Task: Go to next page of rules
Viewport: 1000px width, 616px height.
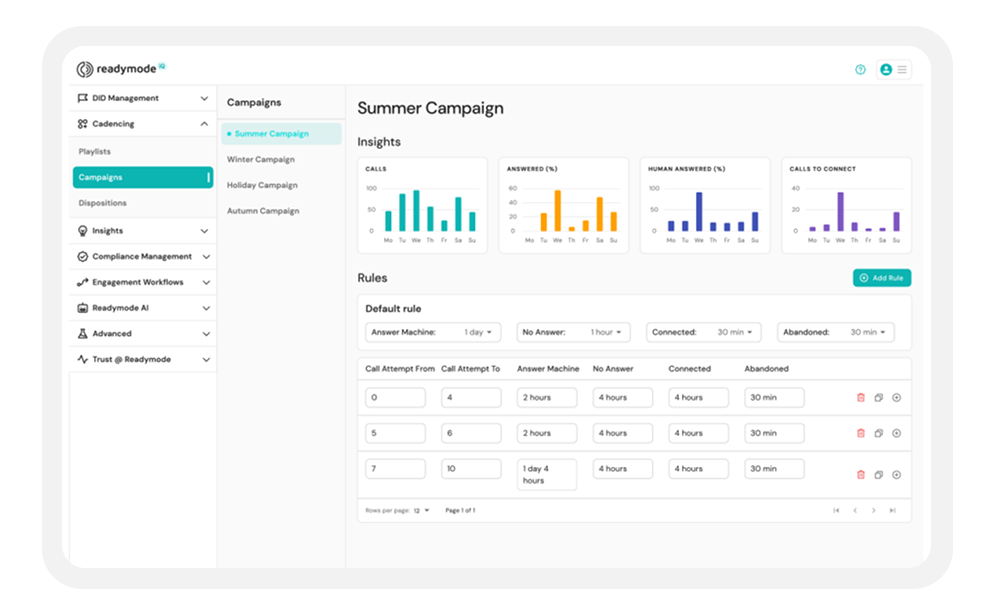Action: (x=873, y=511)
